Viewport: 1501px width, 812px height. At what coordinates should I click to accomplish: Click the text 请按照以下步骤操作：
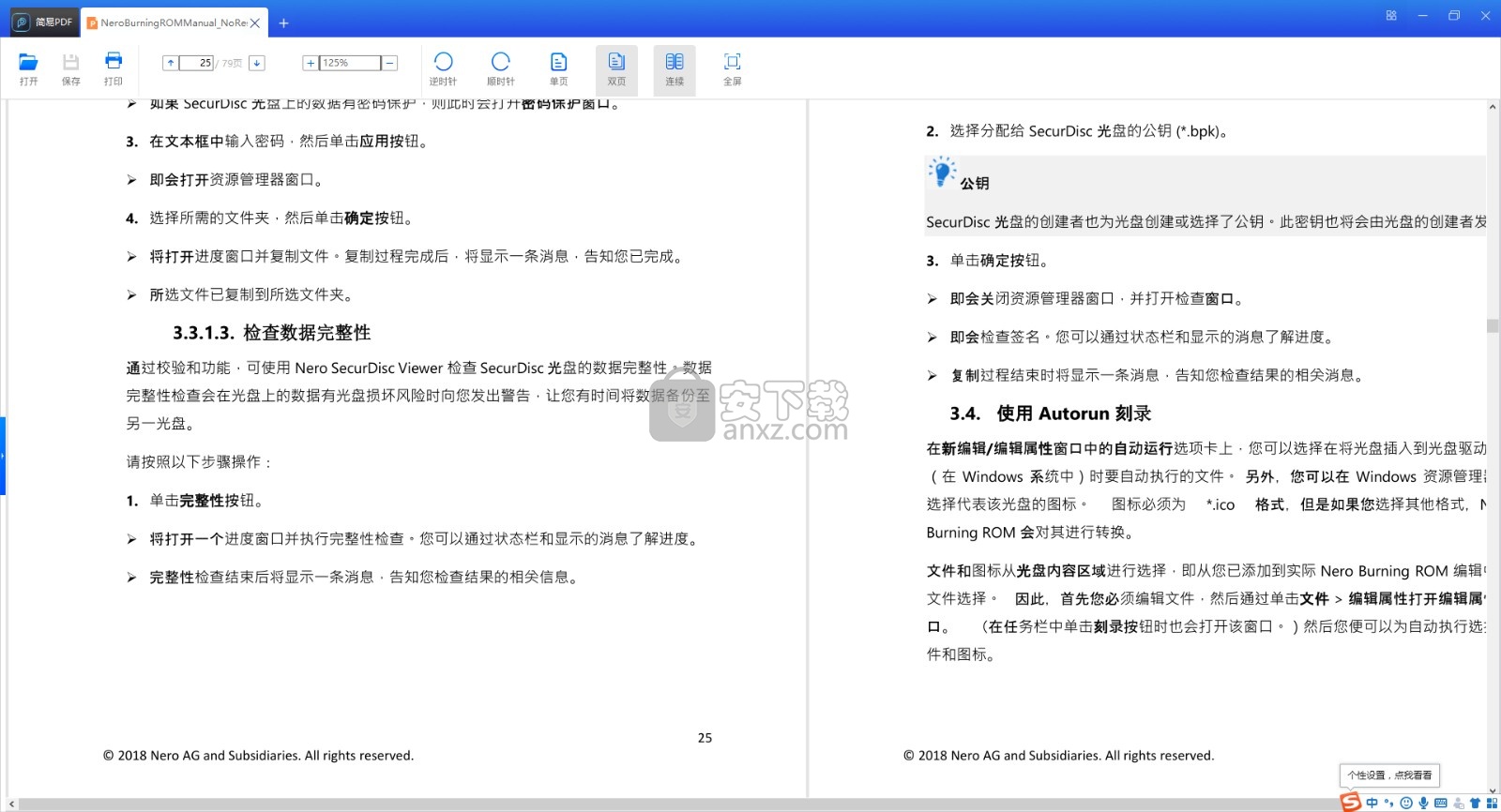click(x=200, y=461)
